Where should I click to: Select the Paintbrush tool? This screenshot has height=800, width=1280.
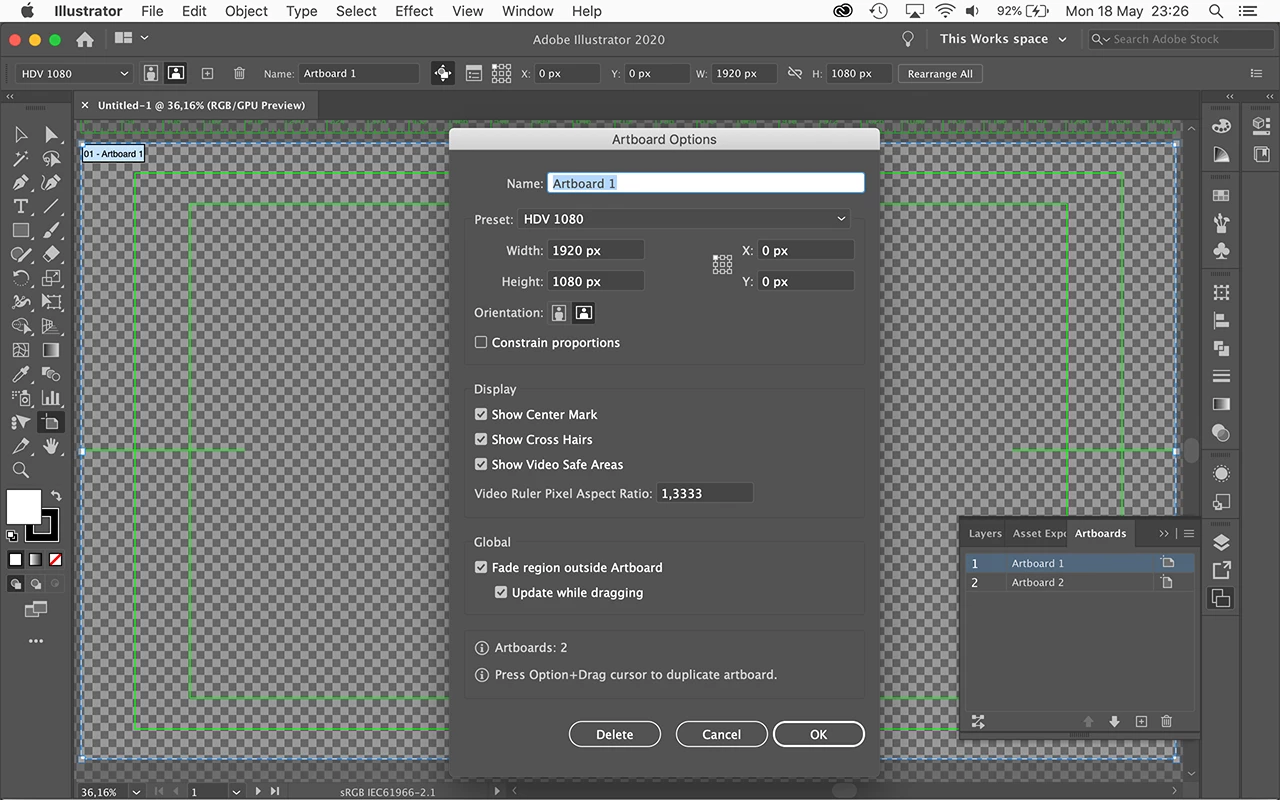click(x=51, y=230)
